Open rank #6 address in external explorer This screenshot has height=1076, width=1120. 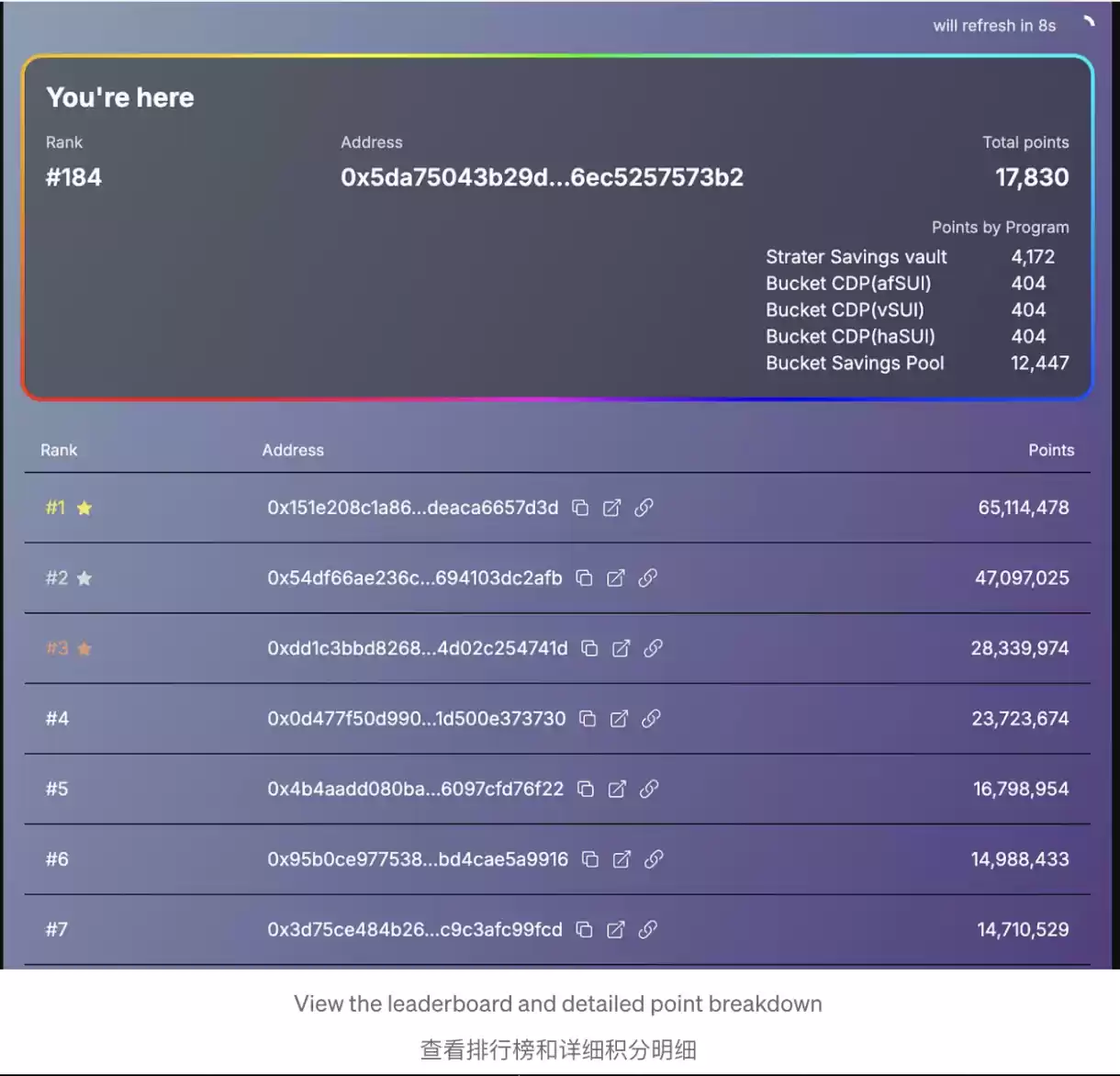tap(622, 859)
